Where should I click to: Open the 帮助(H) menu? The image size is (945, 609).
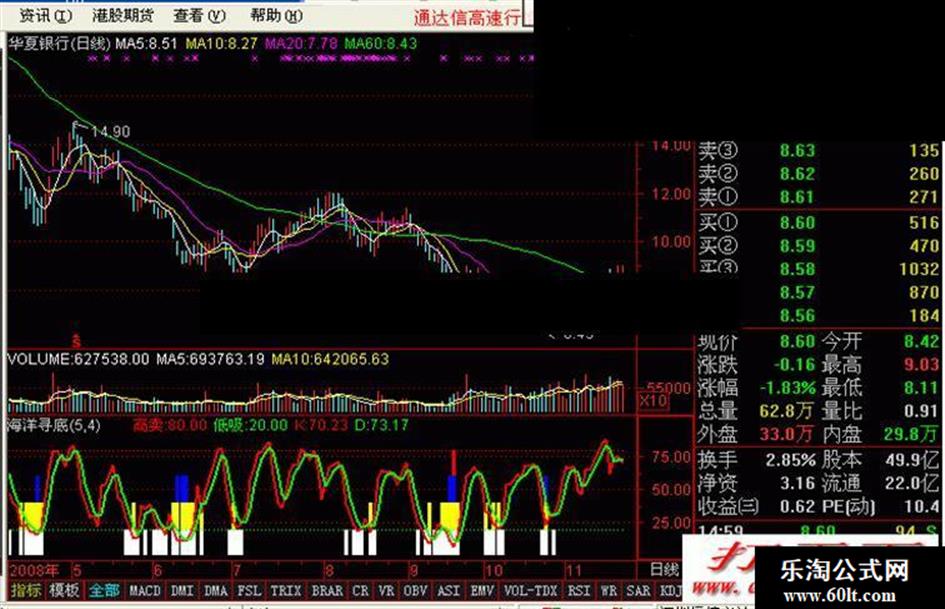click(277, 16)
